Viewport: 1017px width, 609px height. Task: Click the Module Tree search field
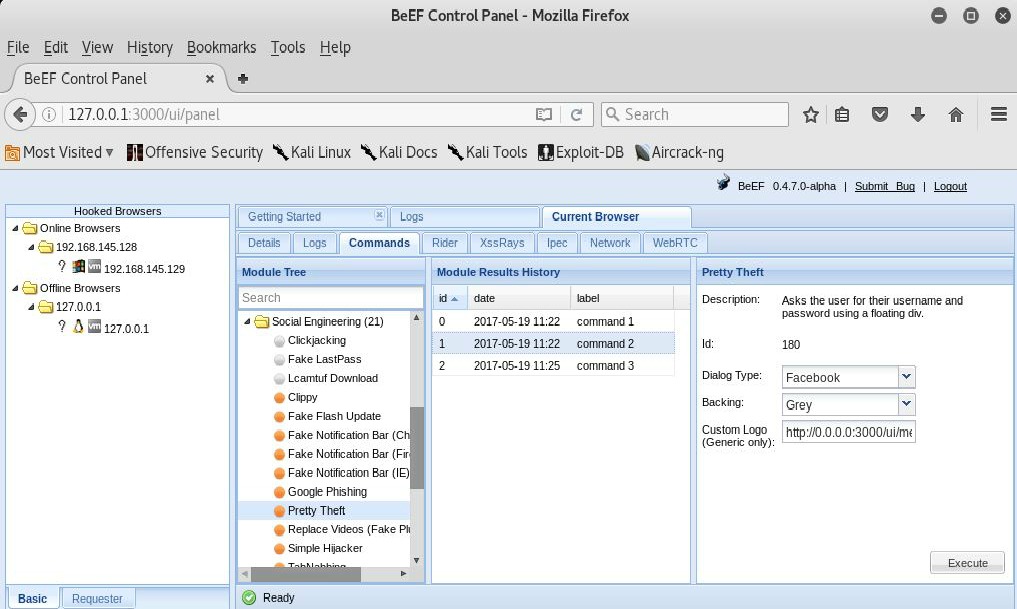point(331,298)
